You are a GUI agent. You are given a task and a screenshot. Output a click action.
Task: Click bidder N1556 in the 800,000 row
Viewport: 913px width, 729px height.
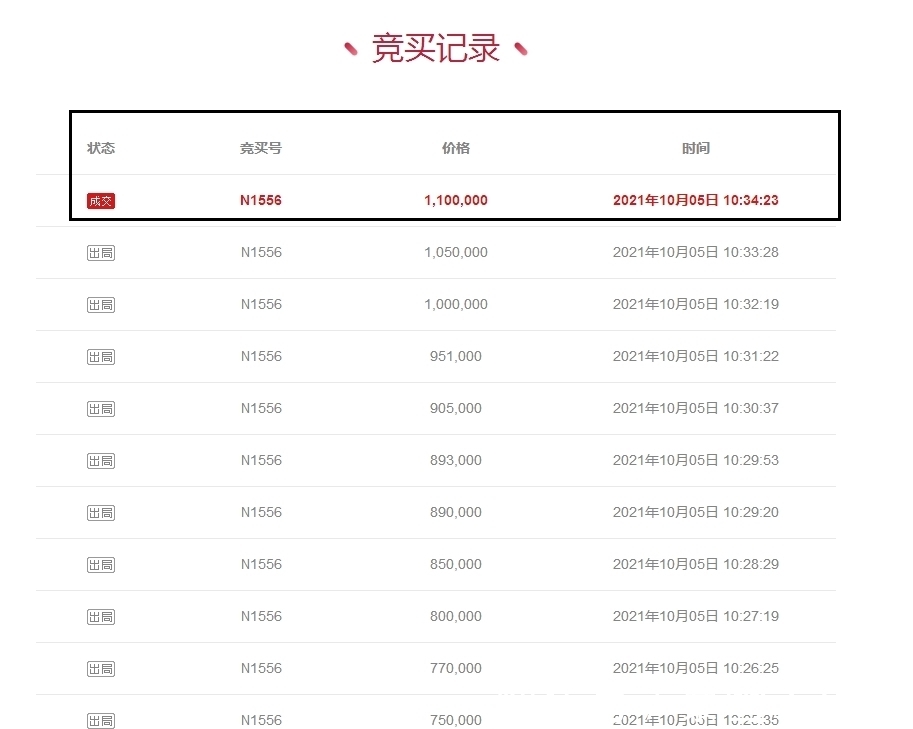coord(261,616)
